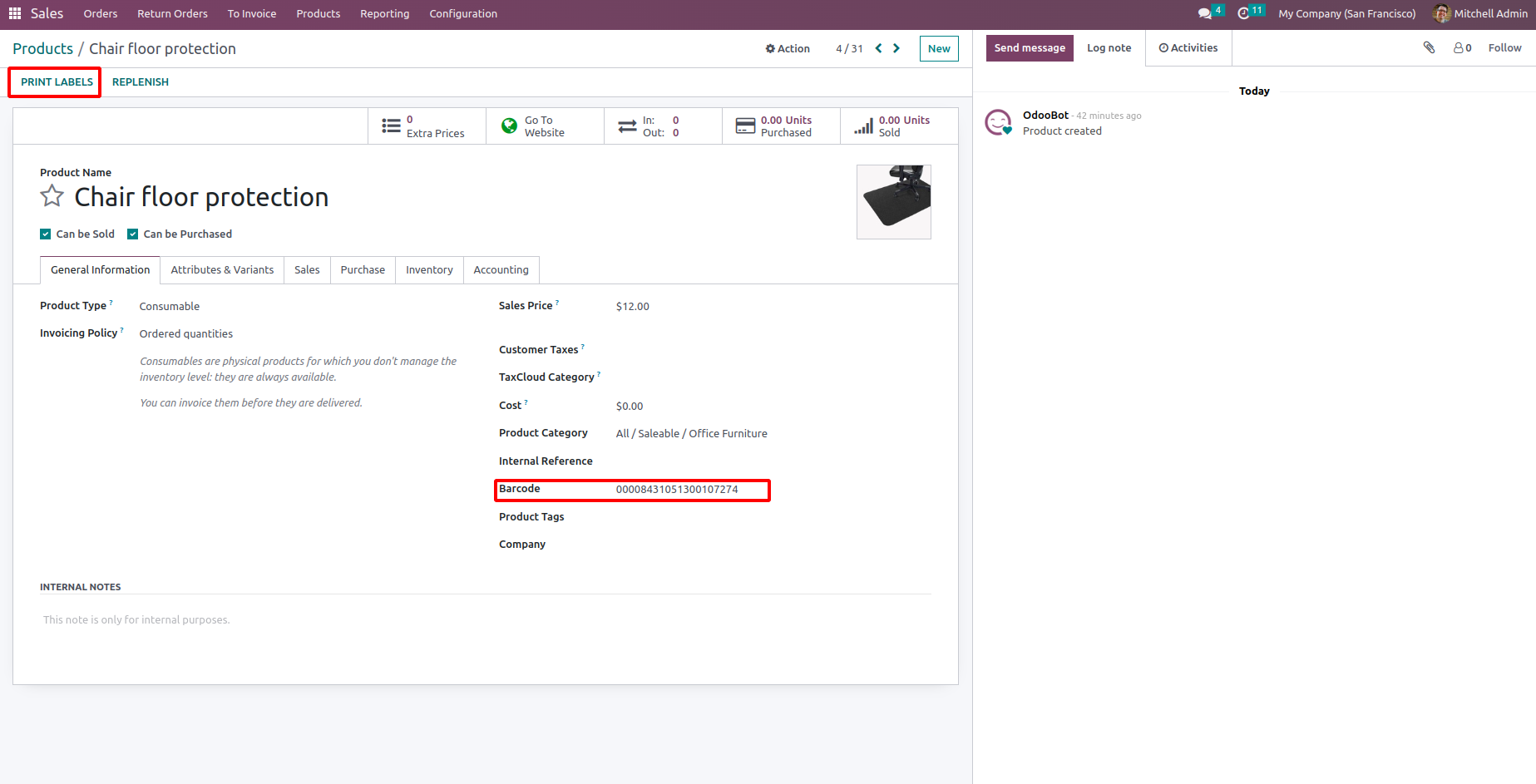Click the 4 / 31 pager counter
This screenshot has height=784, width=1536.
849,48
